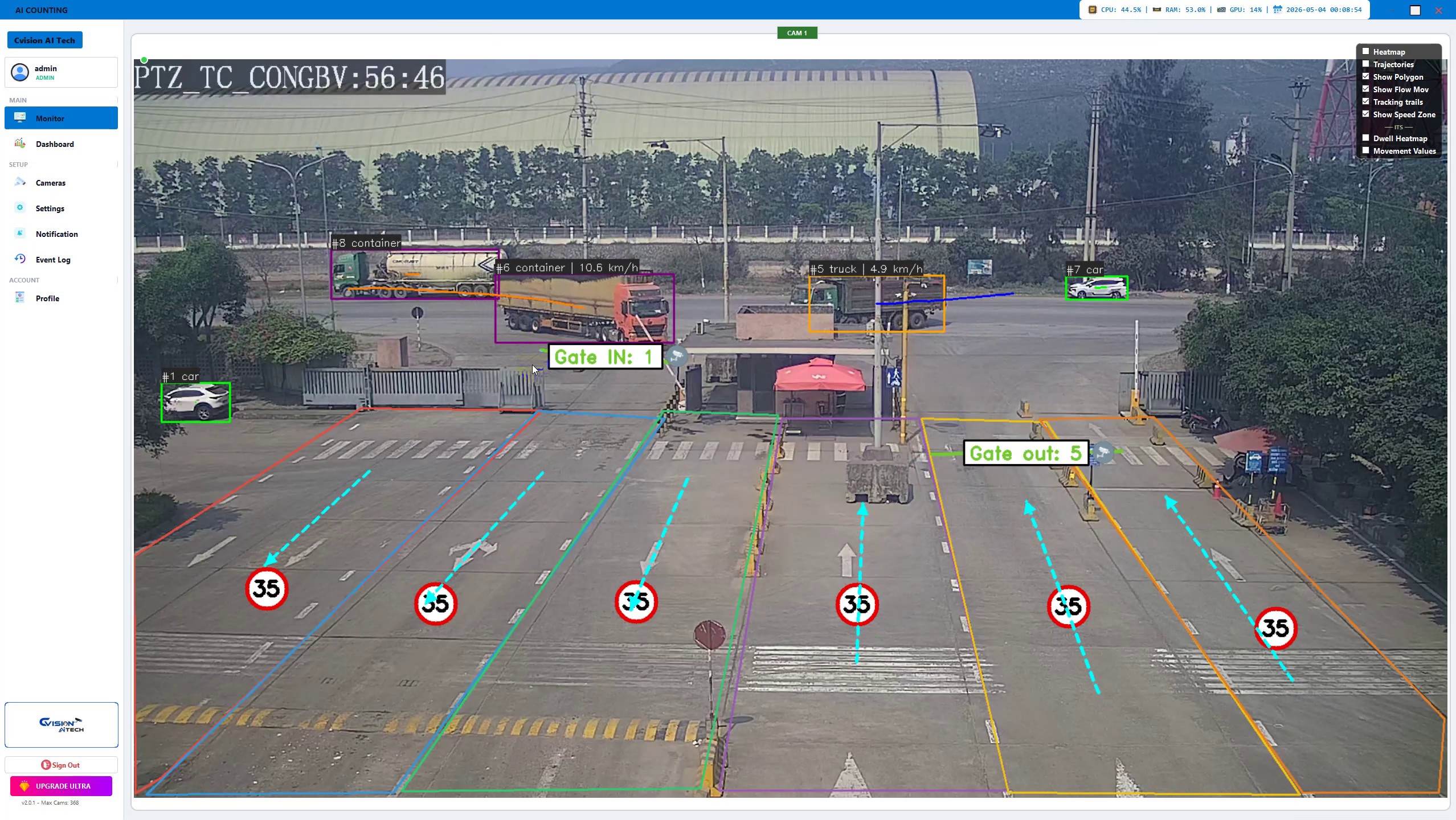Click the CPU: 44.5% reading
The image size is (1456, 820).
point(1121,10)
